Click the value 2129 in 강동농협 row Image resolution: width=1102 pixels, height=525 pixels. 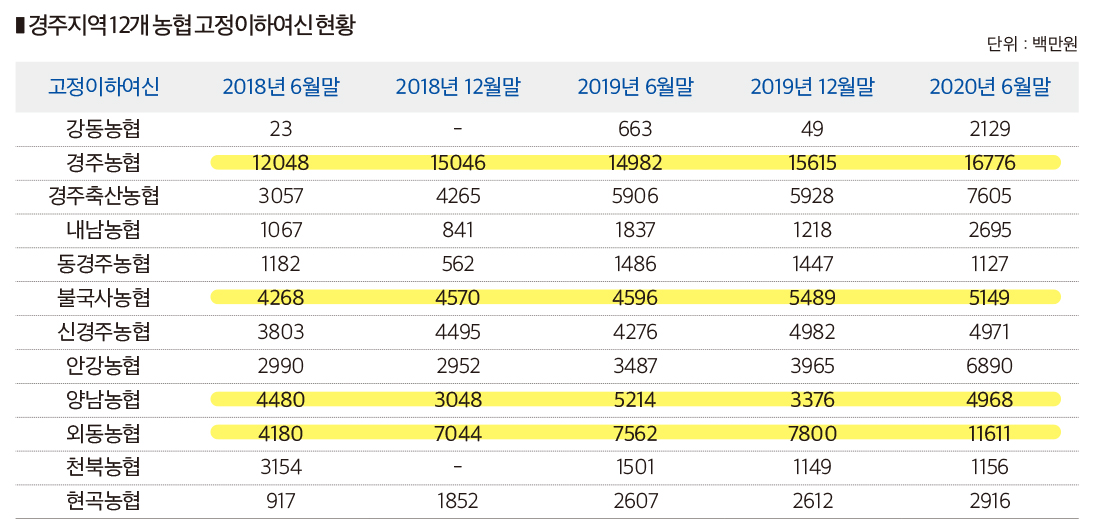(x=990, y=128)
